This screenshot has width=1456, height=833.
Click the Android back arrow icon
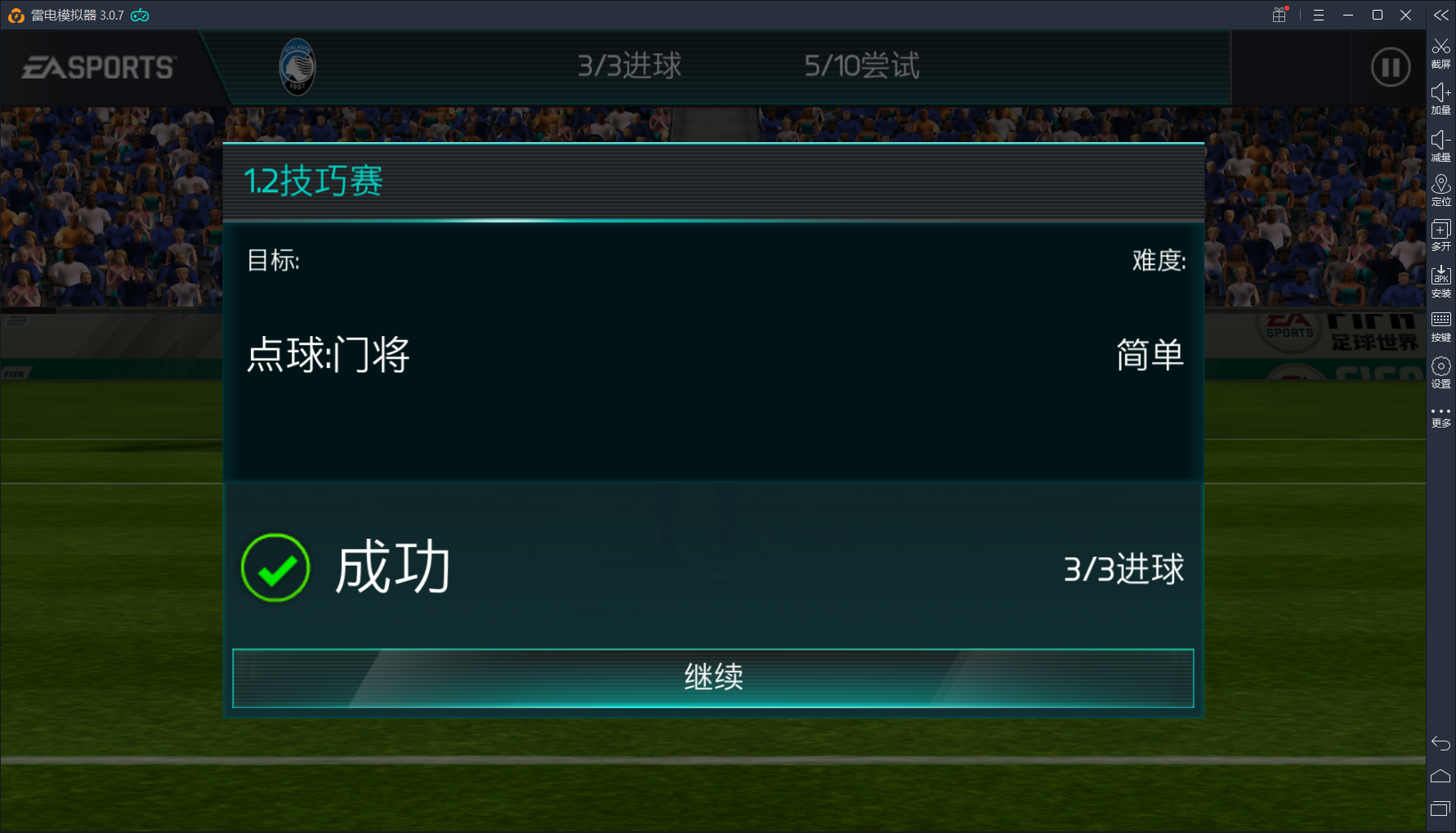1441,743
